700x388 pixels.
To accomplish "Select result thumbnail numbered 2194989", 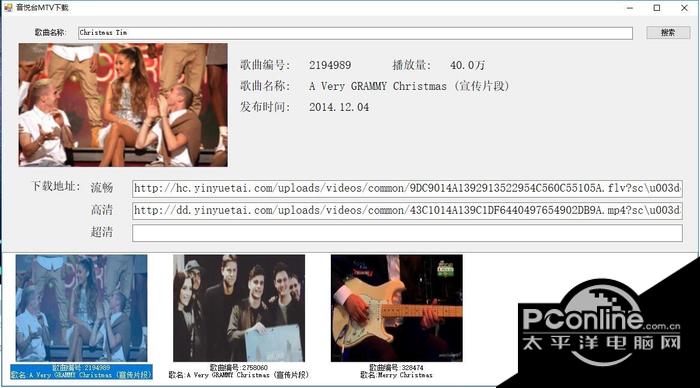I will pos(81,308).
